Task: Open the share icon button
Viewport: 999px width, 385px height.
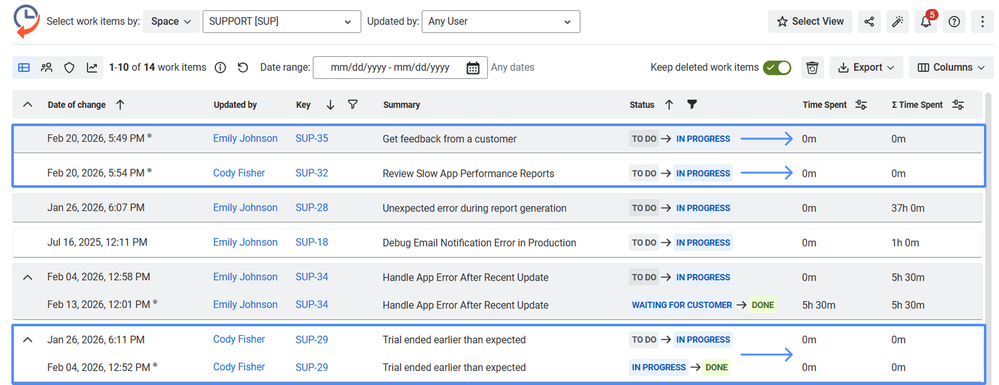Action: tap(869, 21)
